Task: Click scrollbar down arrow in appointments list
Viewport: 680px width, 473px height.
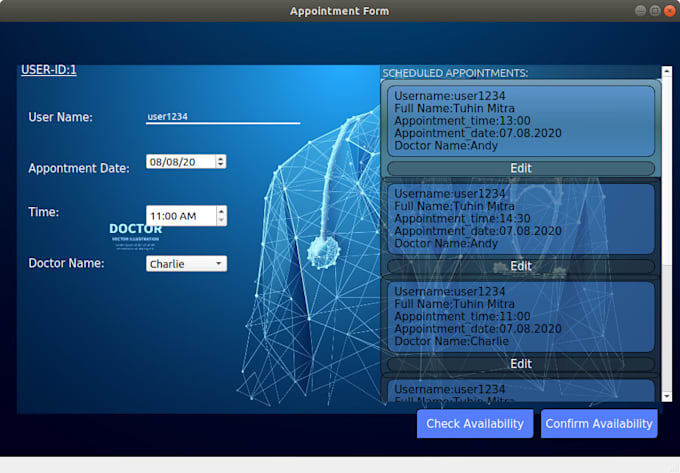Action: point(667,396)
